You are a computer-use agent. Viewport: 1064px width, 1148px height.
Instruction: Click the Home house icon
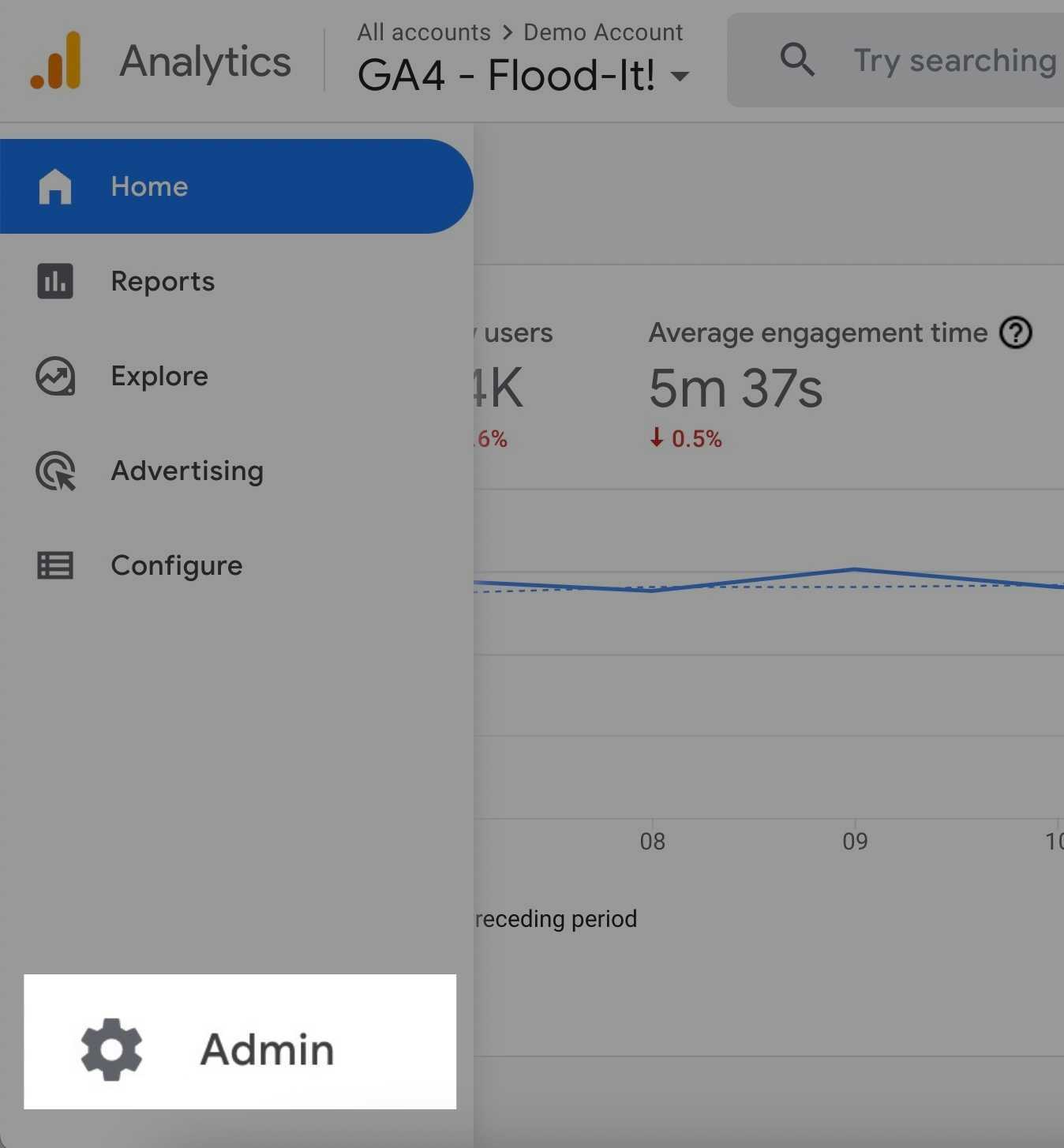tap(55, 186)
